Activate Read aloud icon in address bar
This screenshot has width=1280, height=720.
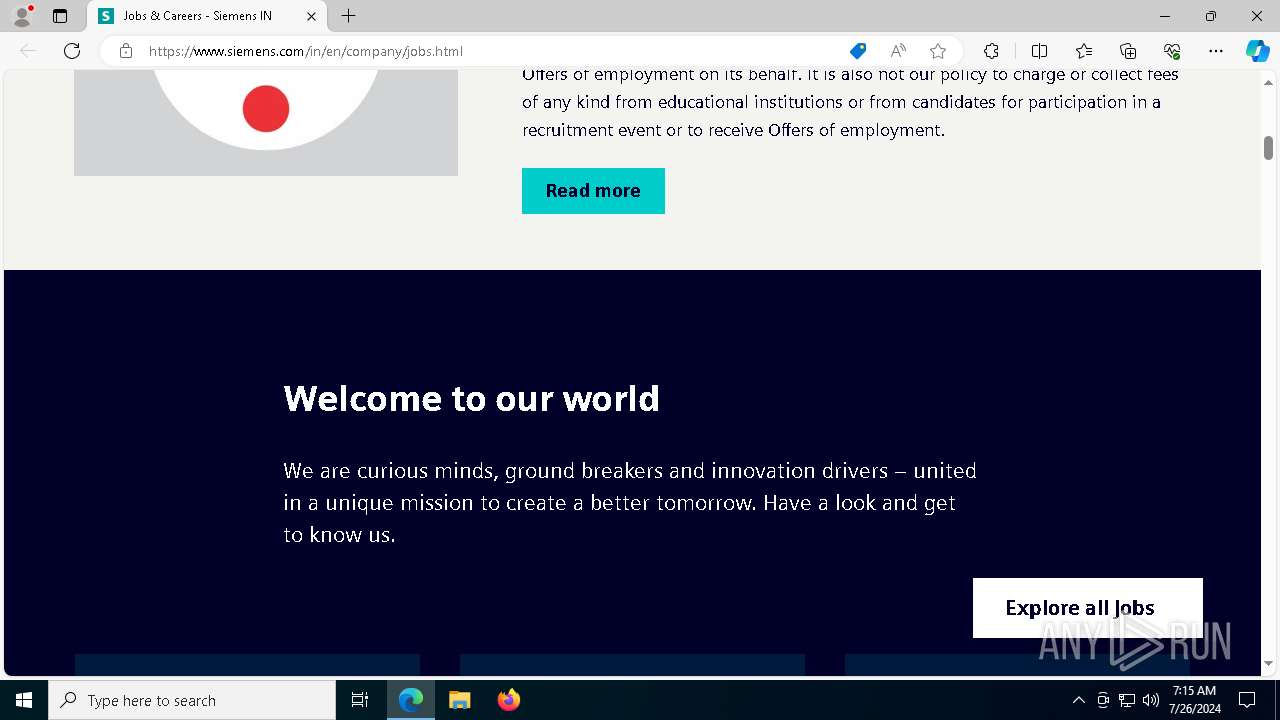pos(898,51)
